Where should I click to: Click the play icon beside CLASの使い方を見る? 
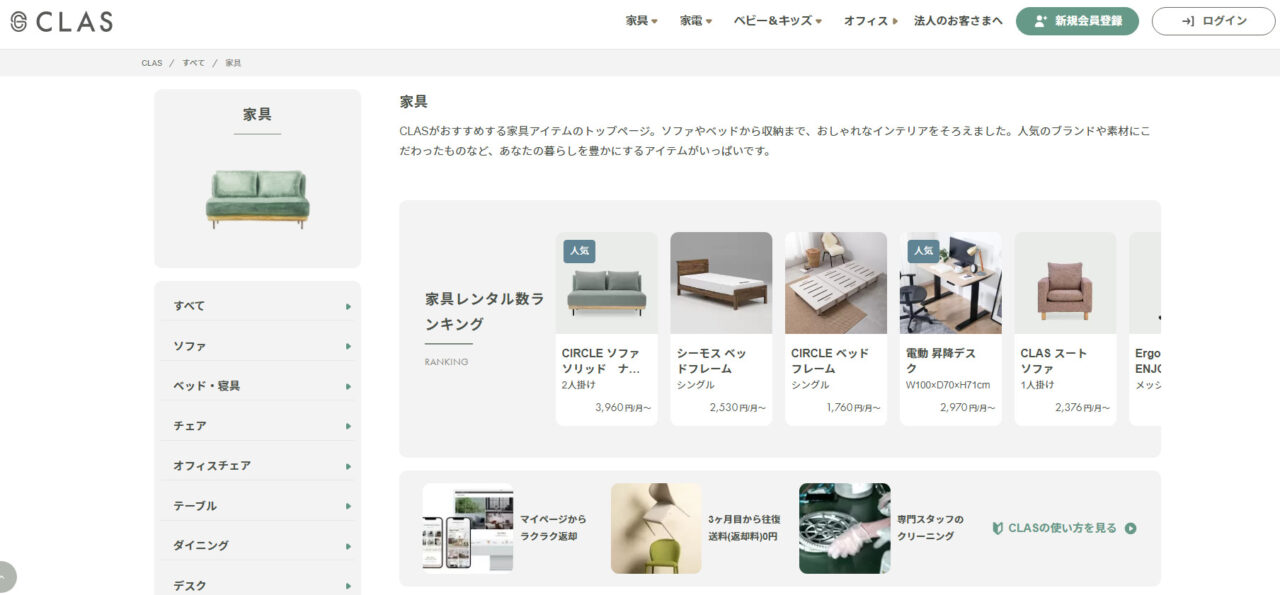click(1130, 528)
